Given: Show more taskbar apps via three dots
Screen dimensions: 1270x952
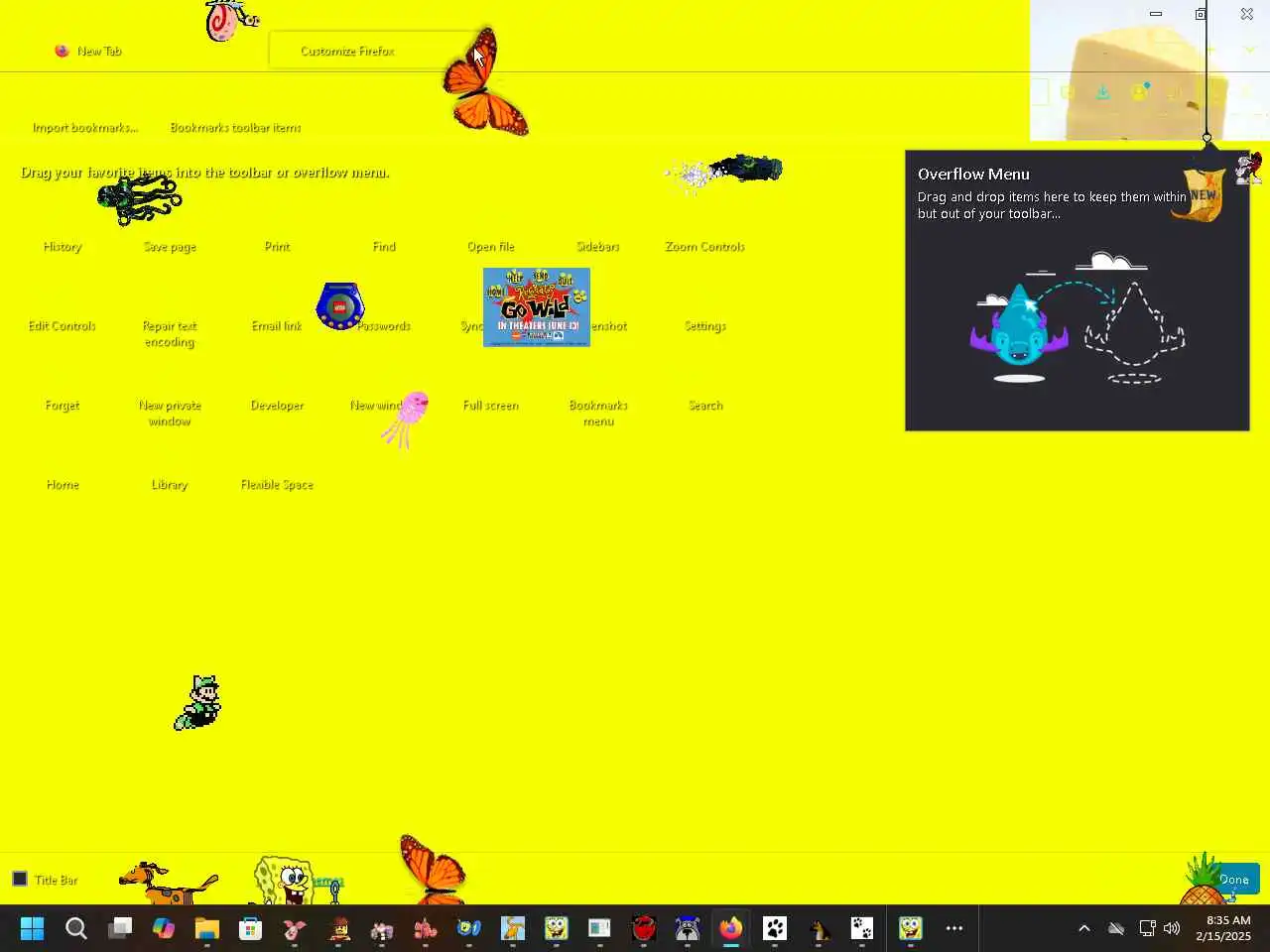Looking at the screenshot, I should (954, 928).
